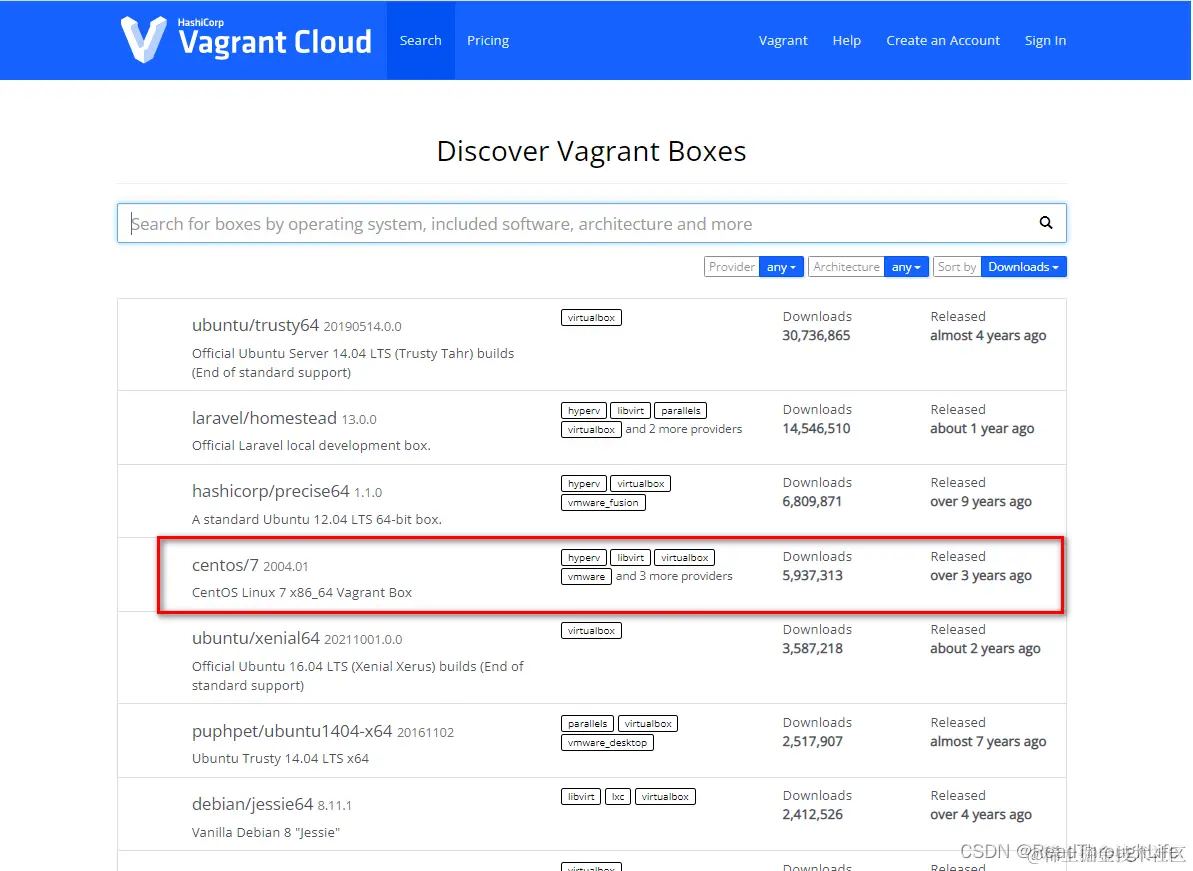1193x871 pixels.
Task: Click 'CentOS Linux 7 x86_64 Vagrant Box' description
Action: click(x=301, y=592)
